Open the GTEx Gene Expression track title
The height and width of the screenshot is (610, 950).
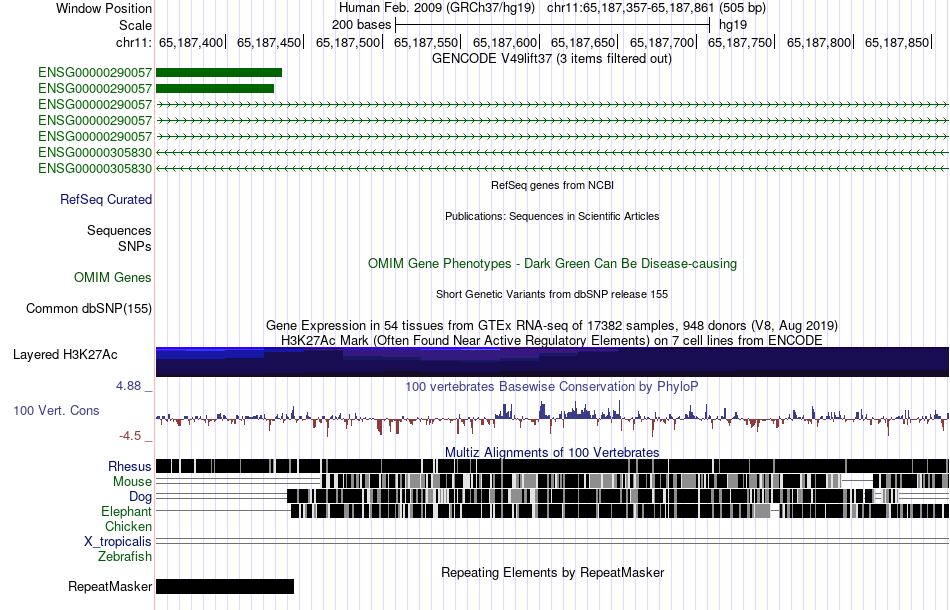552,325
